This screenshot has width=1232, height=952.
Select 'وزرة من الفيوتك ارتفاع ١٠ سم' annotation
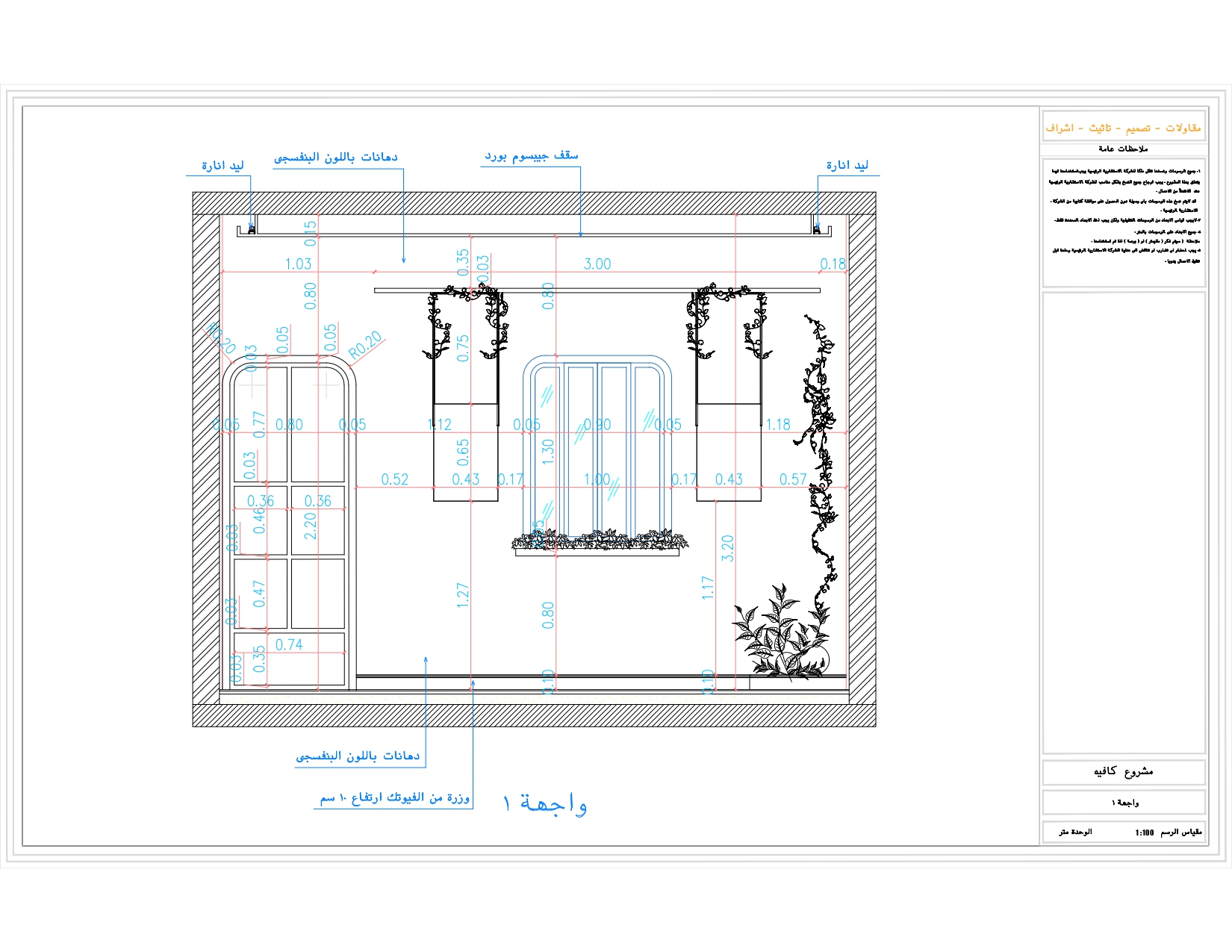pos(395,797)
